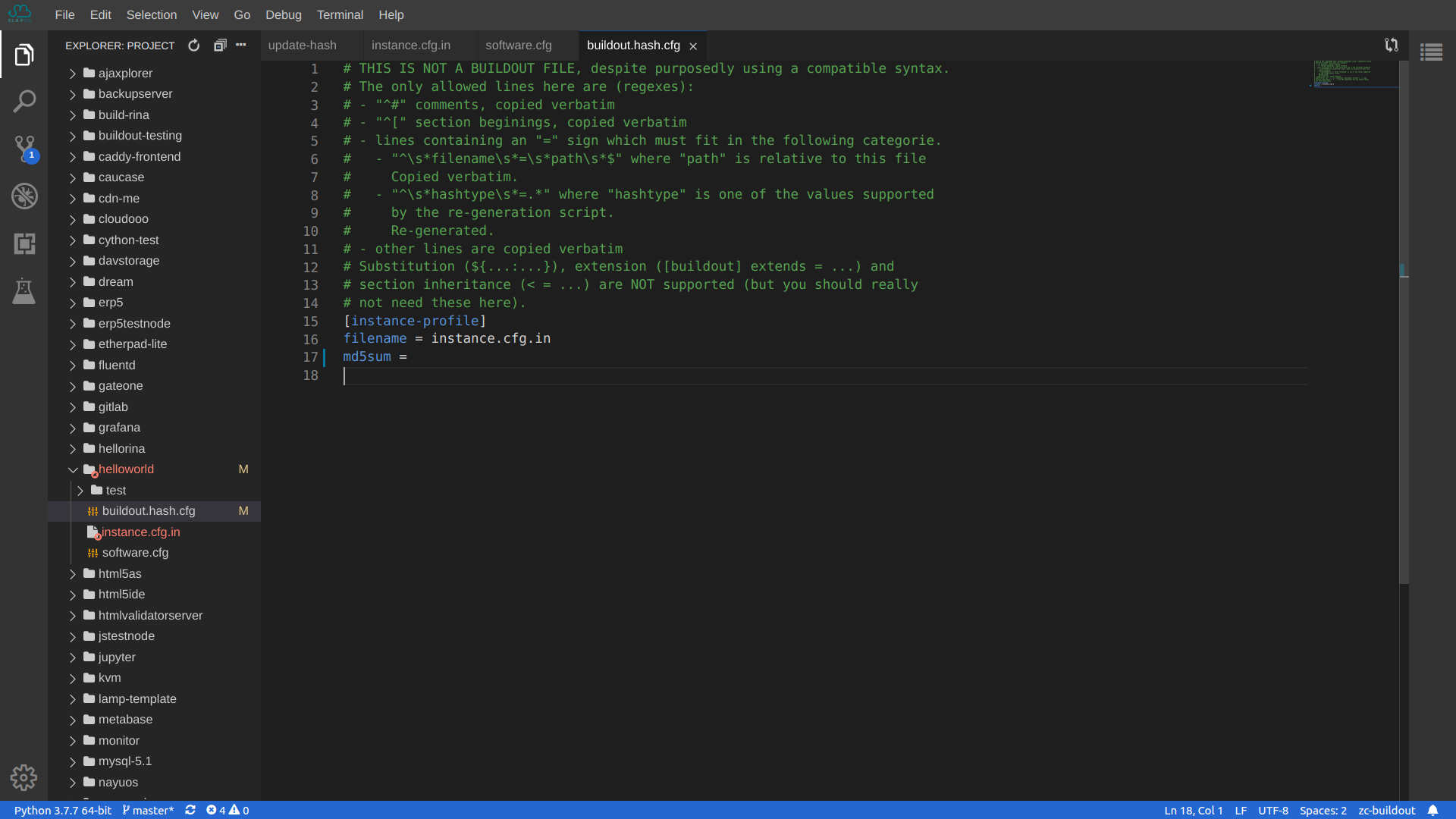Viewport: 1456px width, 819px height.
Task: Open the Help menu
Action: pos(391,14)
